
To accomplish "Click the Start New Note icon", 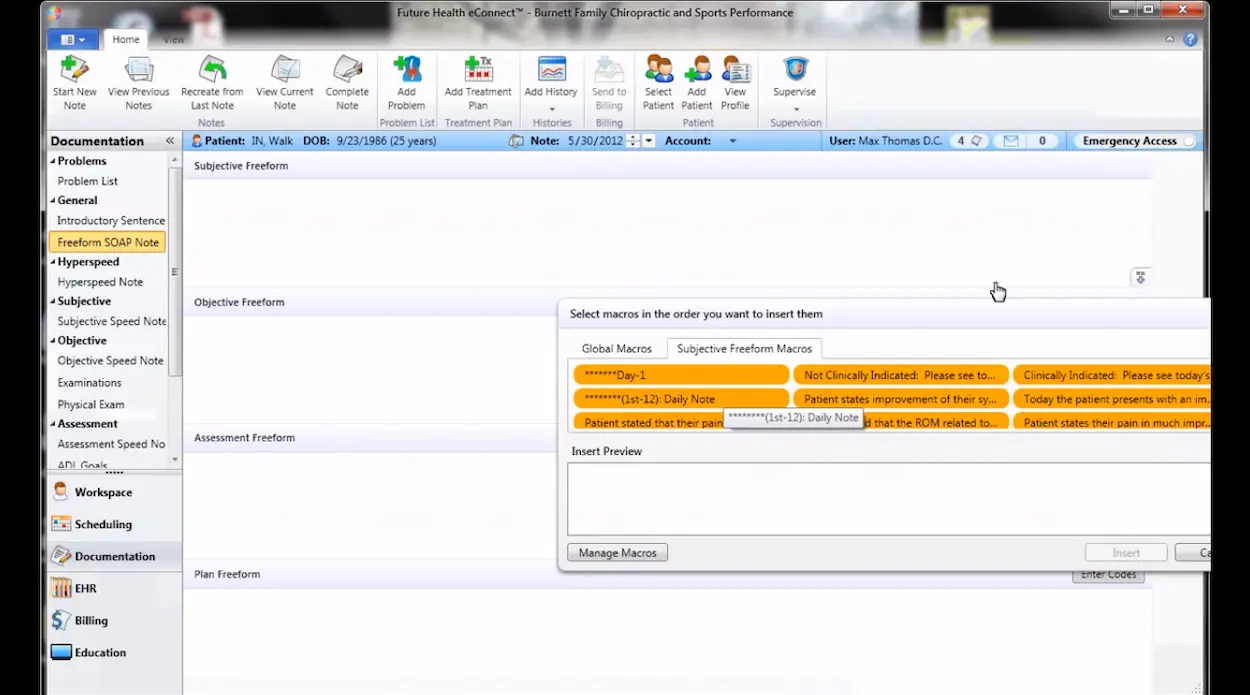I will (x=74, y=80).
